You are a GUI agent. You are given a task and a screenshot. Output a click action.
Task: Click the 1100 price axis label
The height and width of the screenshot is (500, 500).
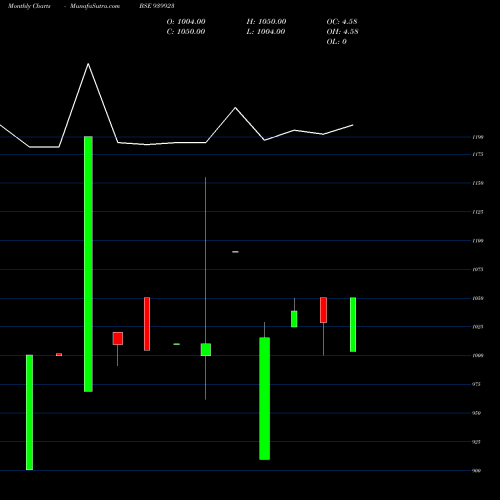tap(478, 241)
